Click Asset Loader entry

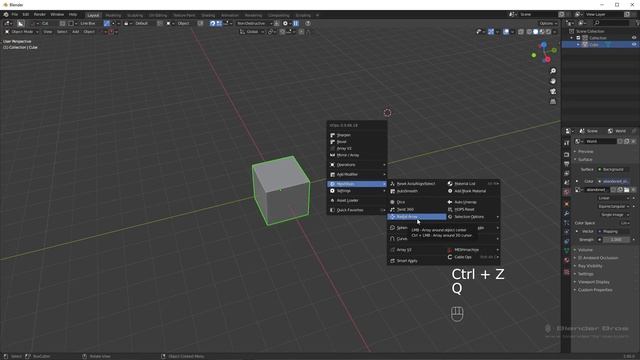coord(357,200)
